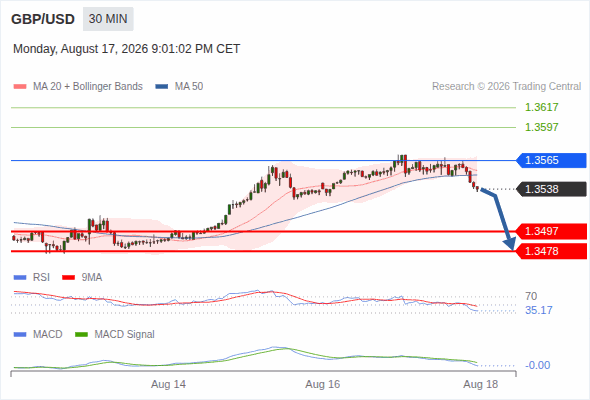The width and height of the screenshot is (590, 400).
Task: Toggle the MA 50 legend label
Action: (189, 87)
